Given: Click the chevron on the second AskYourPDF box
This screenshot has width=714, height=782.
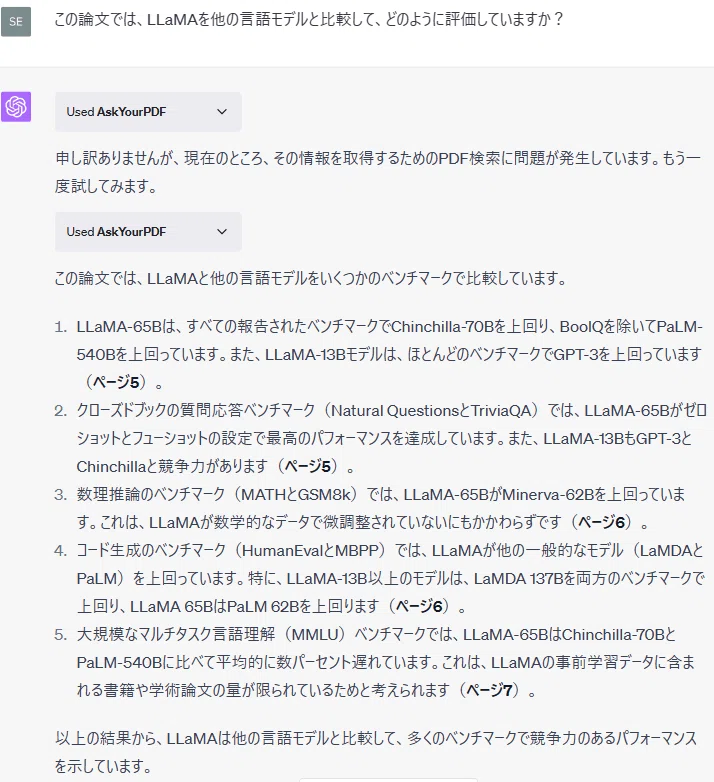Looking at the screenshot, I should coord(222,232).
